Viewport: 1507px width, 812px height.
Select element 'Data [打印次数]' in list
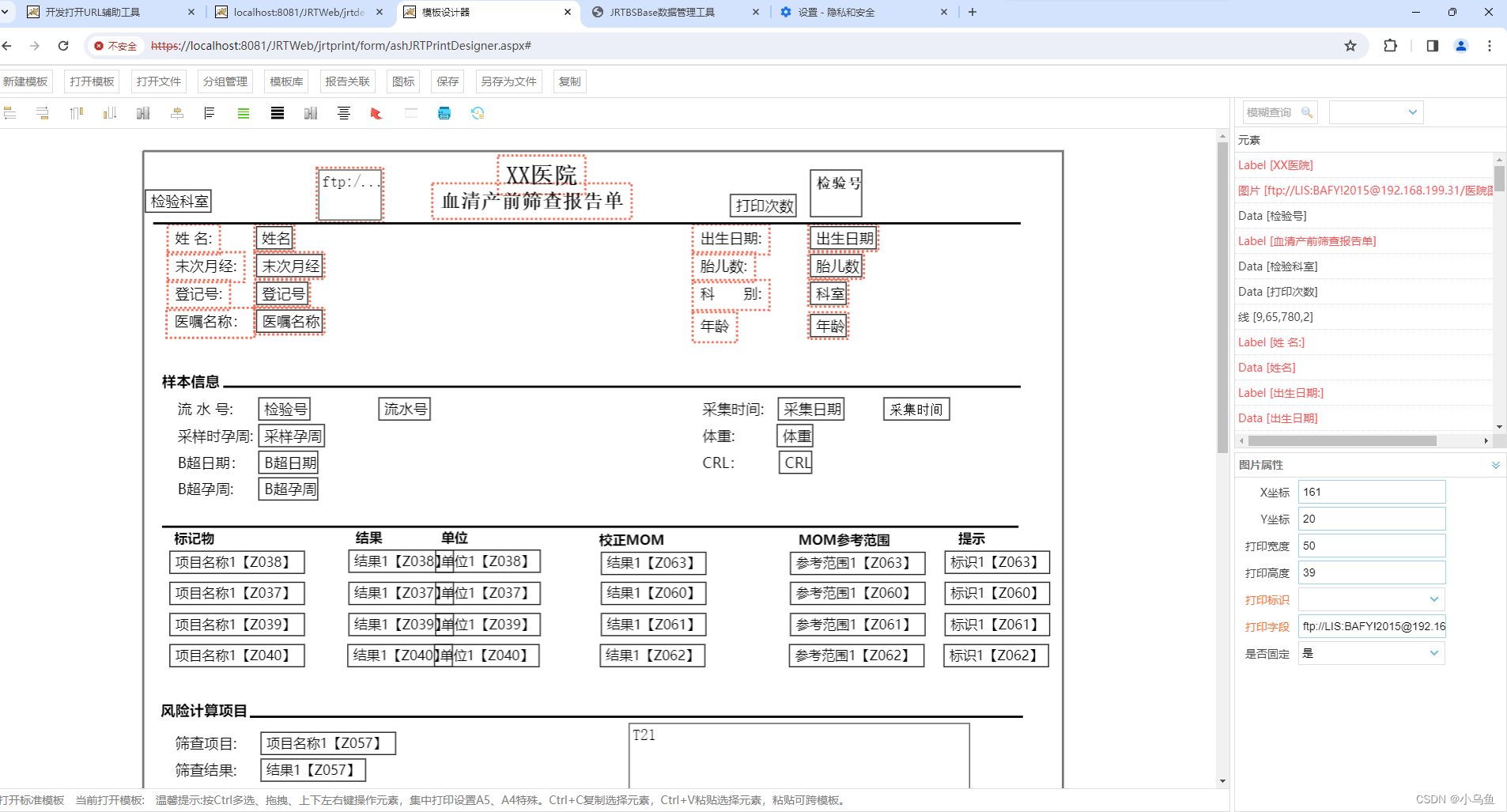coord(1364,292)
